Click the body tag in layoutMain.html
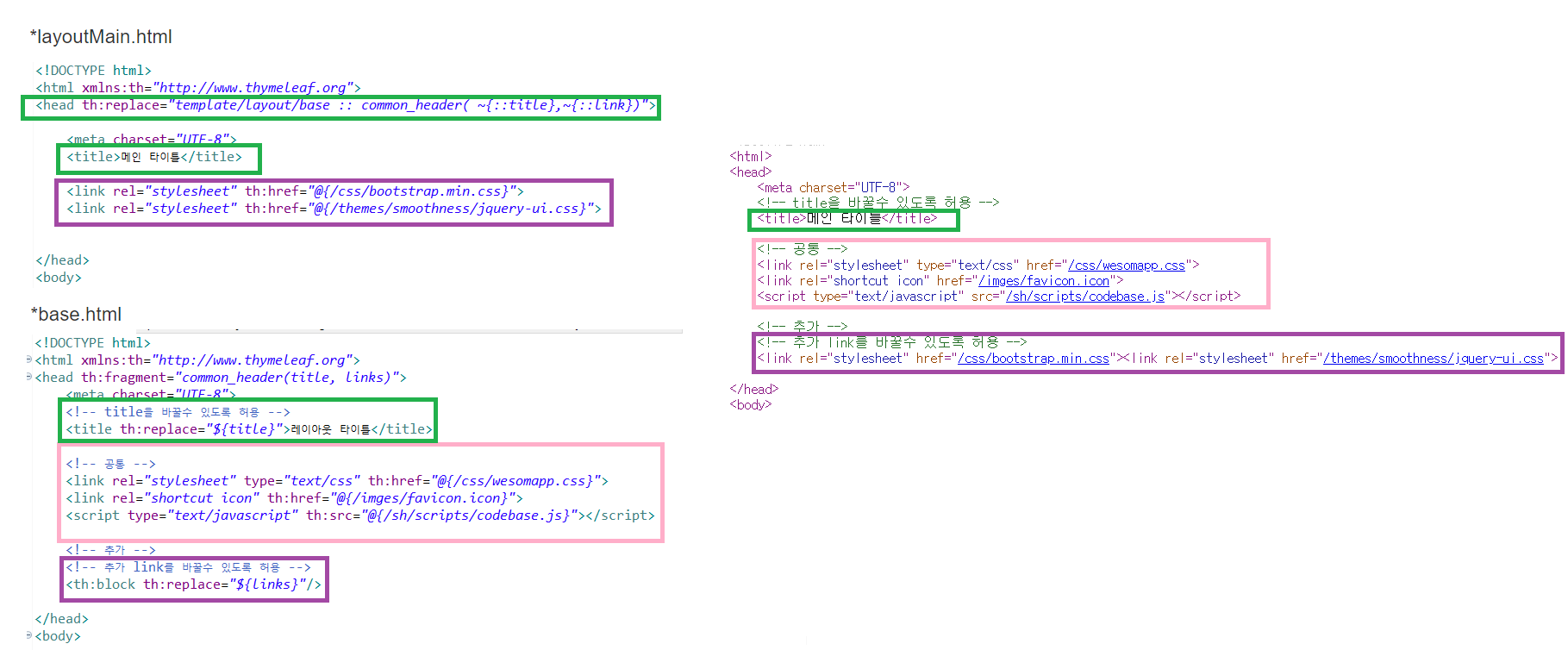1568x650 pixels. pyautogui.click(x=59, y=278)
